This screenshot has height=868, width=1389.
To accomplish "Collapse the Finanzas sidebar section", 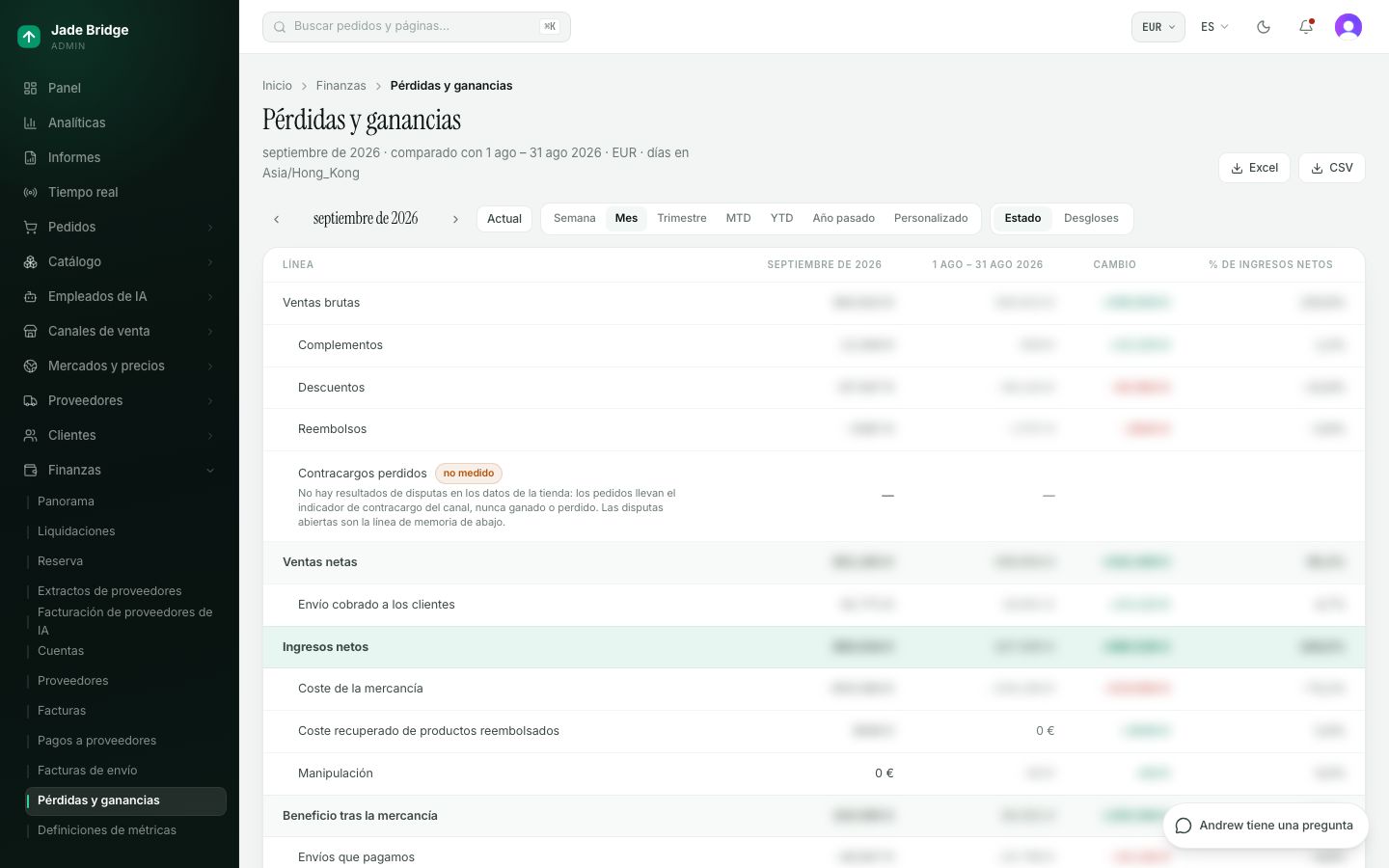I will pyautogui.click(x=120, y=470).
